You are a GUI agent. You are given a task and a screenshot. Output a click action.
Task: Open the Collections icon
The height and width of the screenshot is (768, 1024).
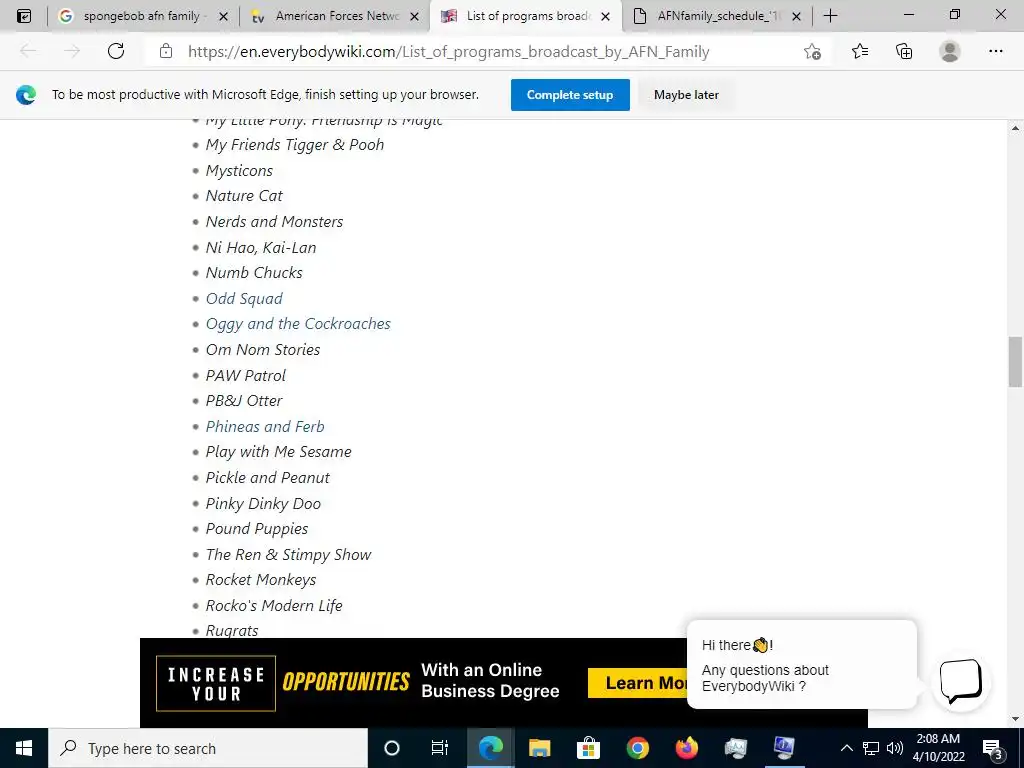[x=904, y=51]
